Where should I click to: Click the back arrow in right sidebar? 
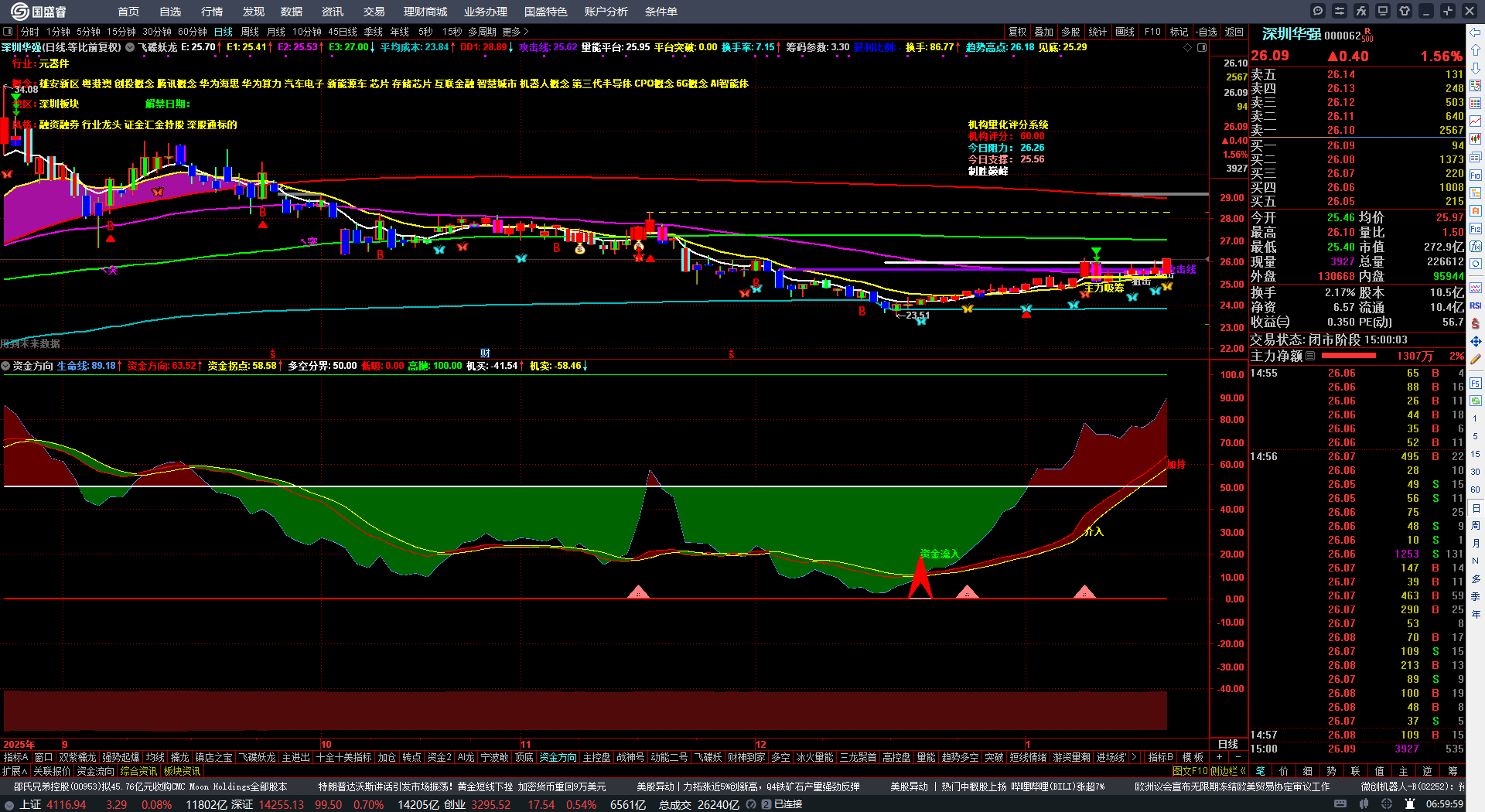[x=1476, y=32]
